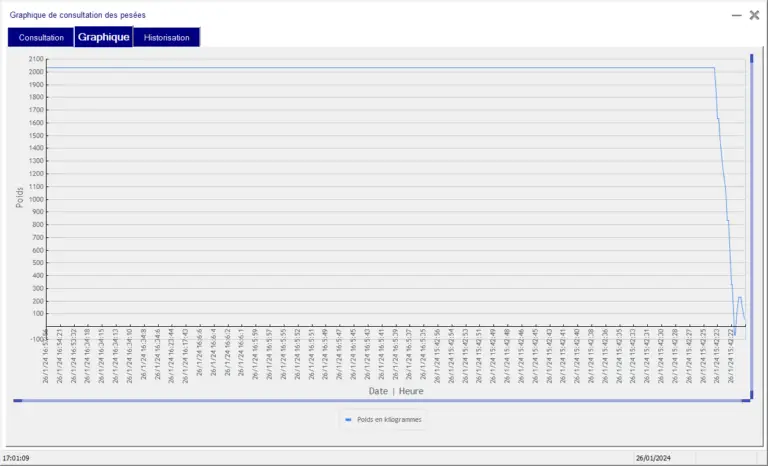Click the 300 value on the Y axis
The height and width of the screenshot is (466, 768).
click(38, 288)
